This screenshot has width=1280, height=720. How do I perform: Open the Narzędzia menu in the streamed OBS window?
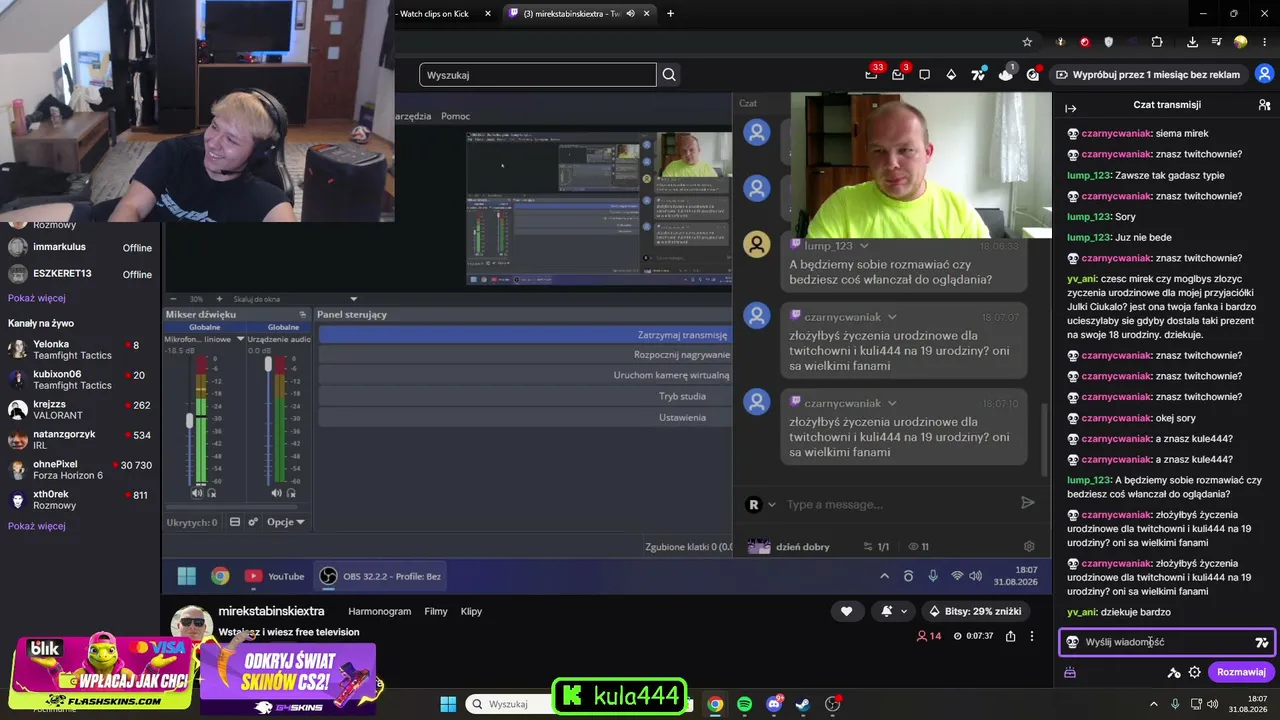click(x=413, y=116)
